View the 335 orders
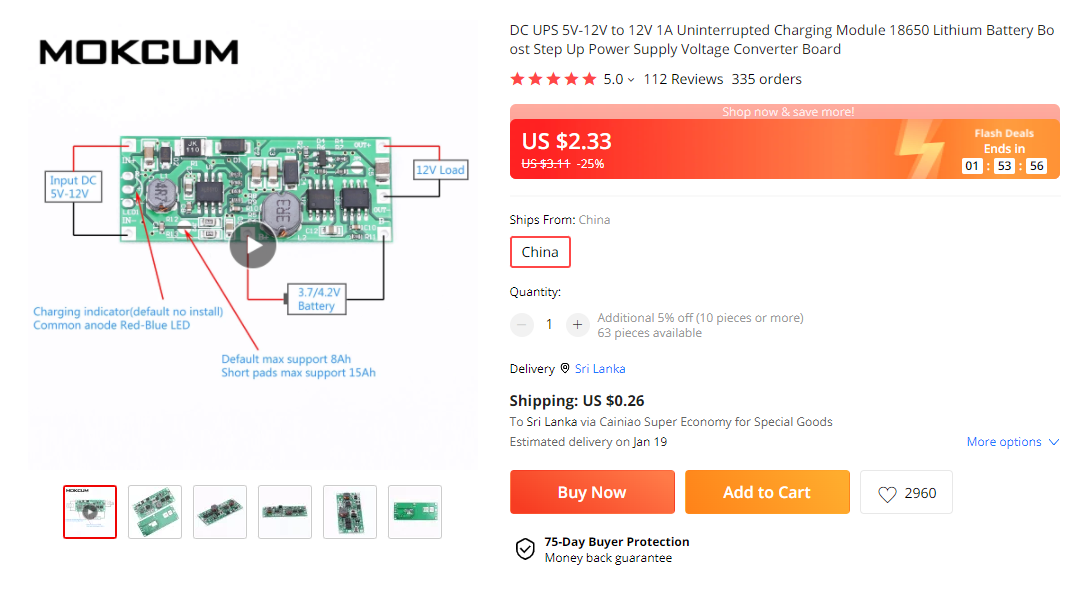Image resolution: width=1086 pixels, height=604 pixels. pyautogui.click(x=767, y=78)
